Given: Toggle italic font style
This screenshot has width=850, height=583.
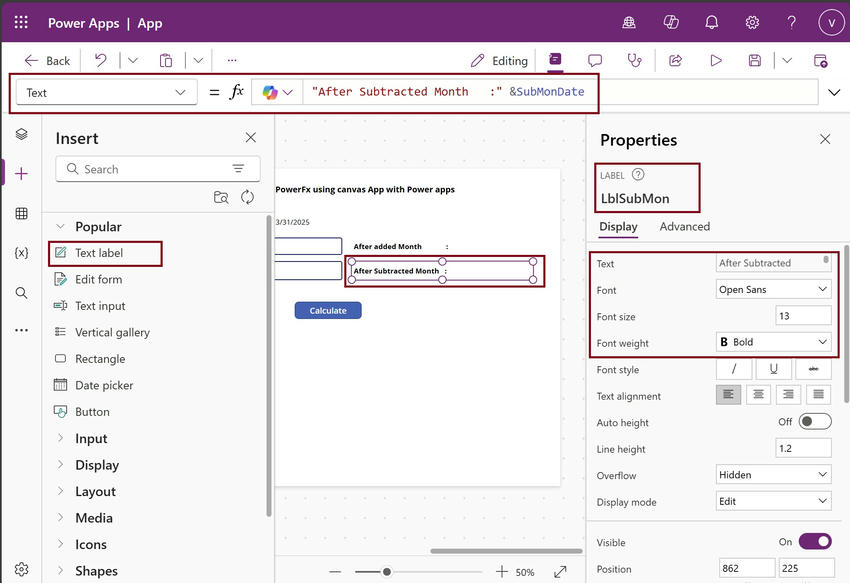Looking at the screenshot, I should [734, 369].
